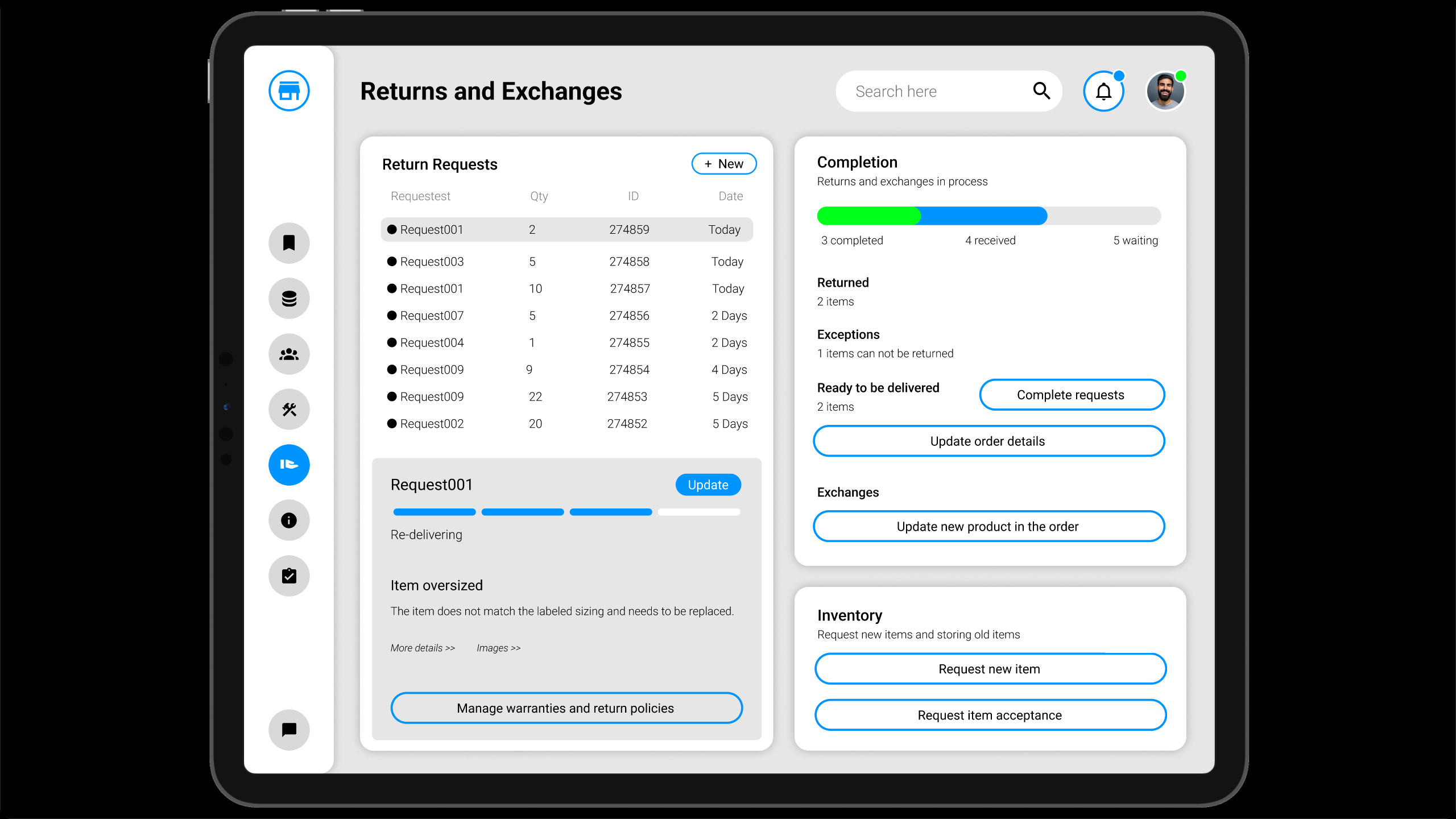Select the active returns sidebar icon
Viewport: 1456px width, 819px height.
[288, 465]
